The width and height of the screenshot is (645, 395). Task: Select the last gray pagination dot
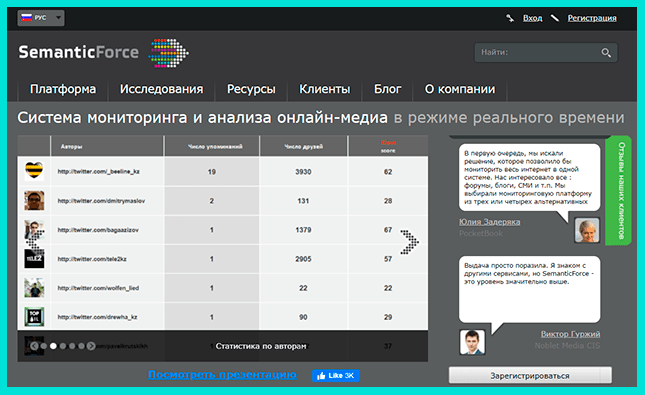point(81,346)
